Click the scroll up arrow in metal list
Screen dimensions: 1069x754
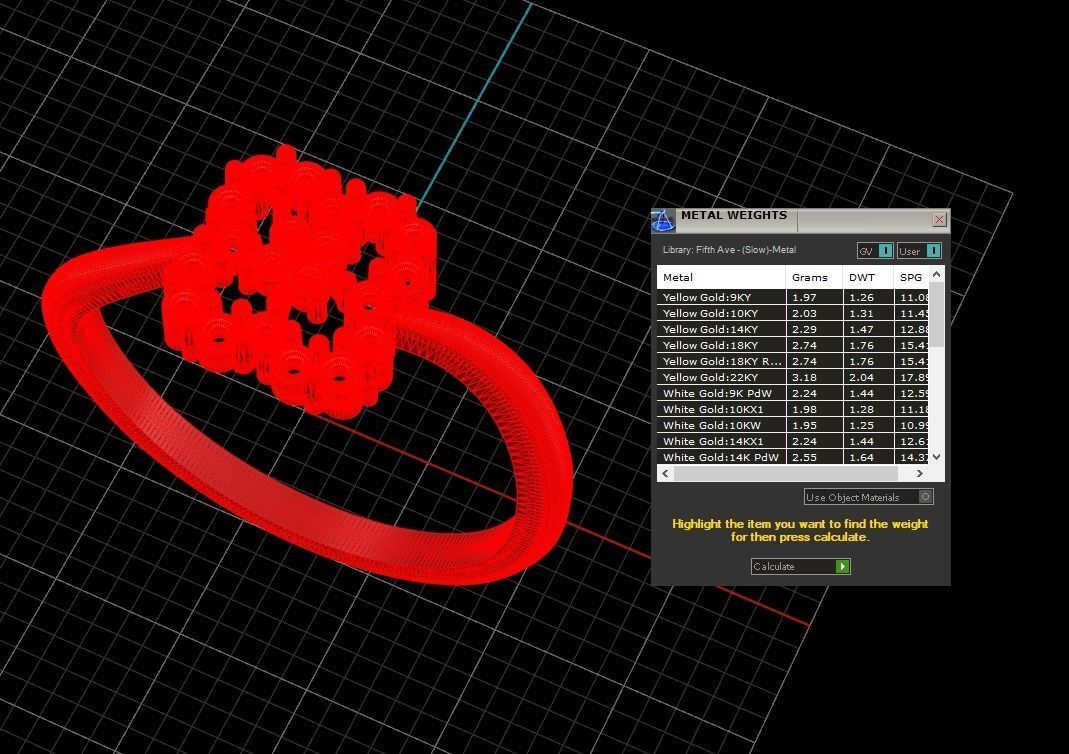937,274
